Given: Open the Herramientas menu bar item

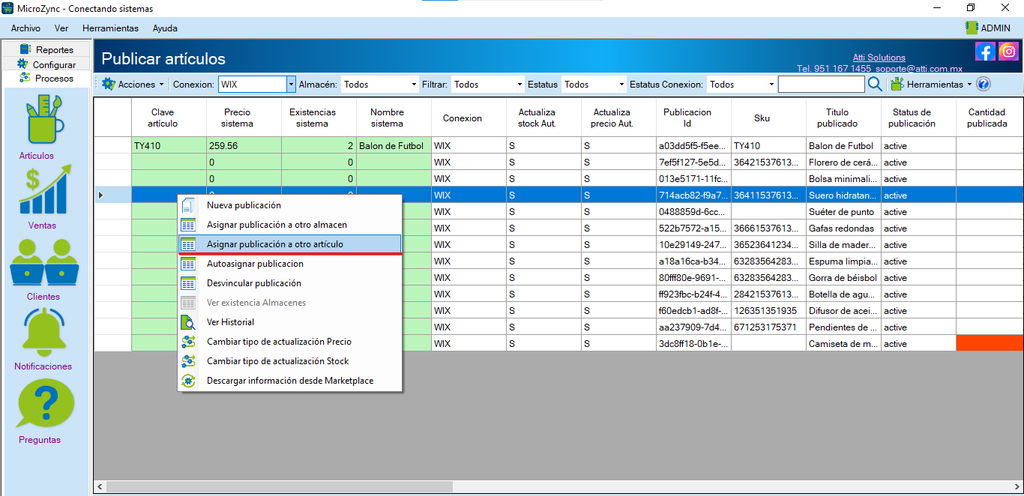Looking at the screenshot, I should pyautogui.click(x=110, y=28).
